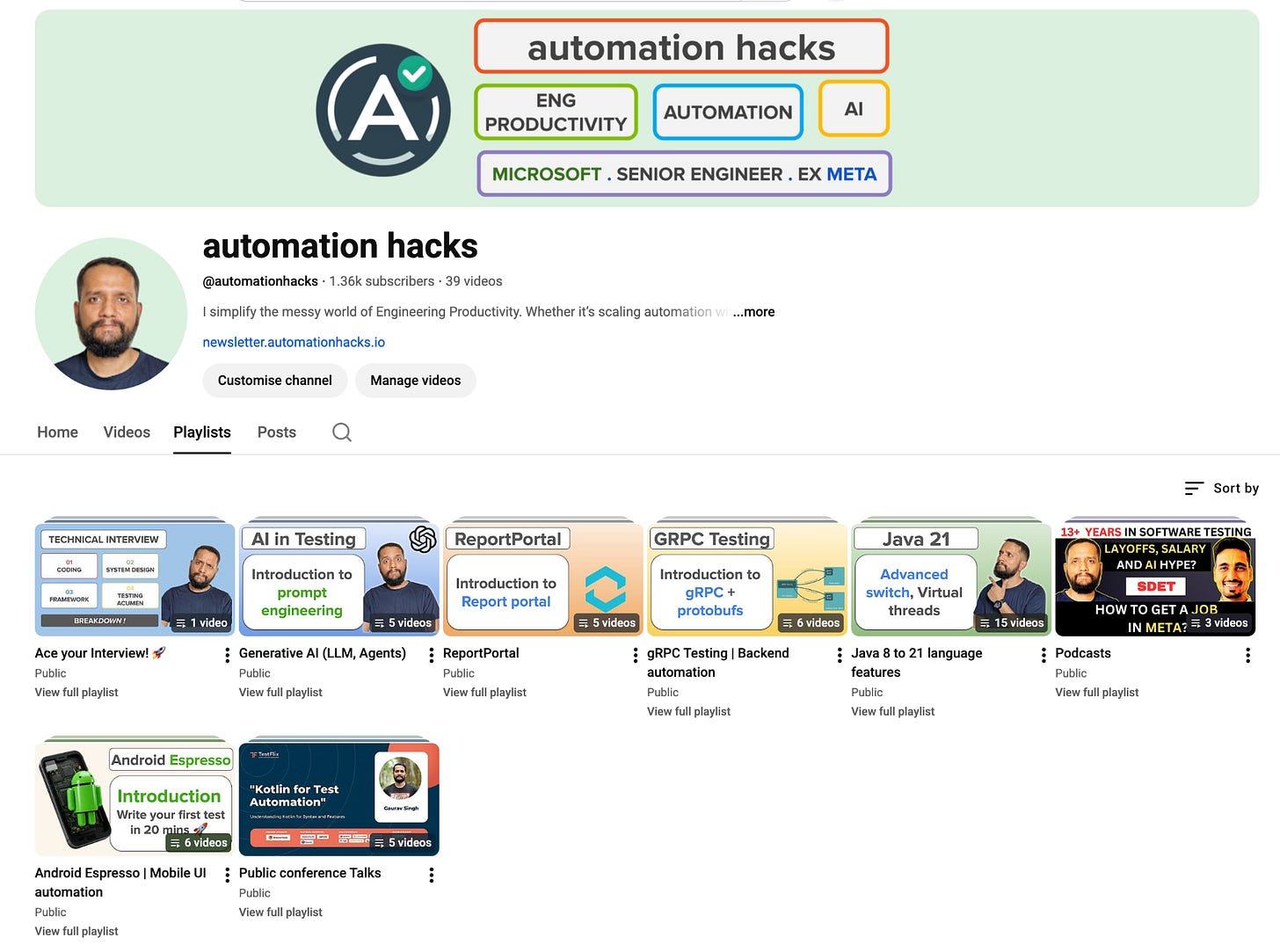Expand Sort by dropdown
Image resolution: width=1280 pixels, height=952 pixels.
pos(1221,488)
